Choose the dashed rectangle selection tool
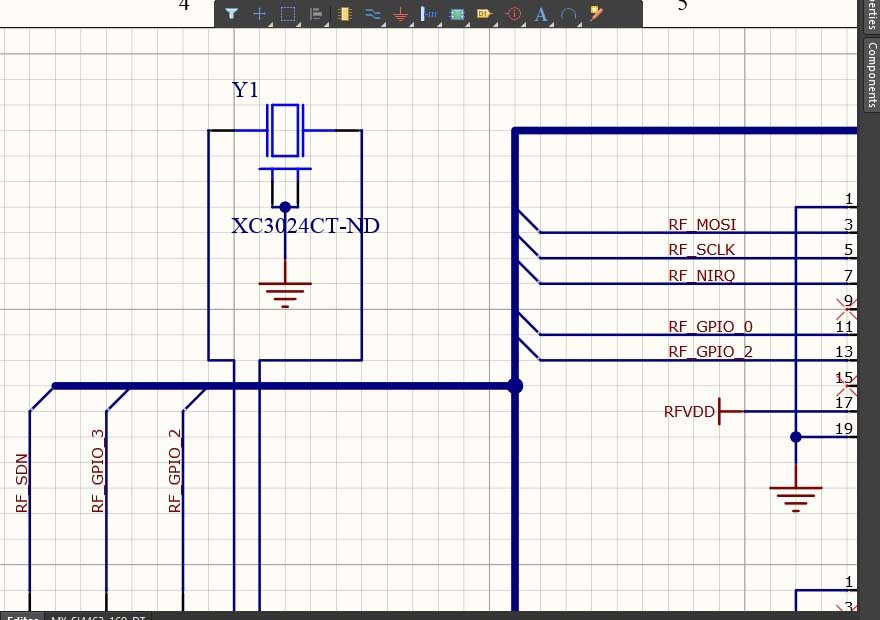 288,14
